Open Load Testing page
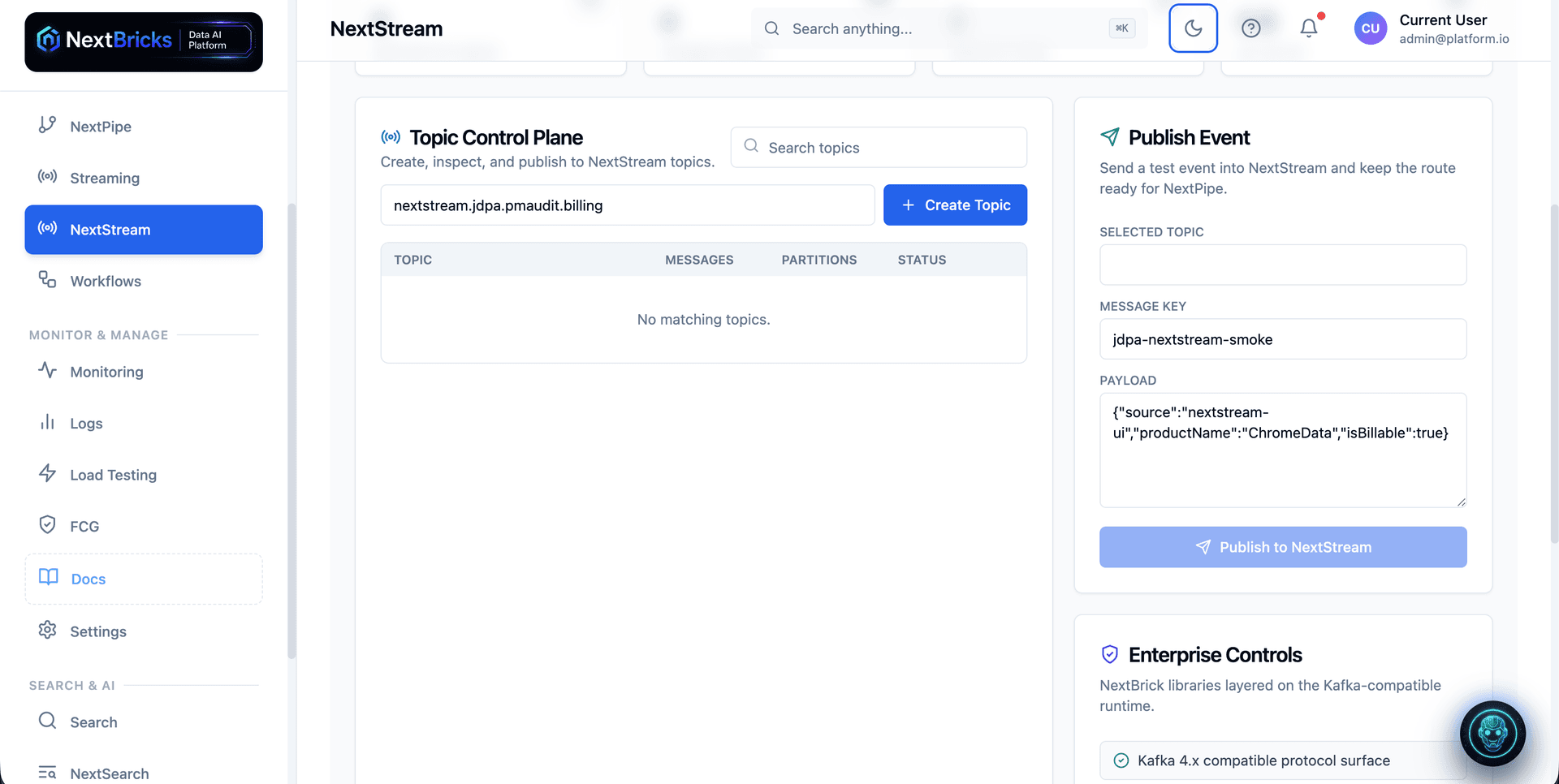 coord(144,475)
